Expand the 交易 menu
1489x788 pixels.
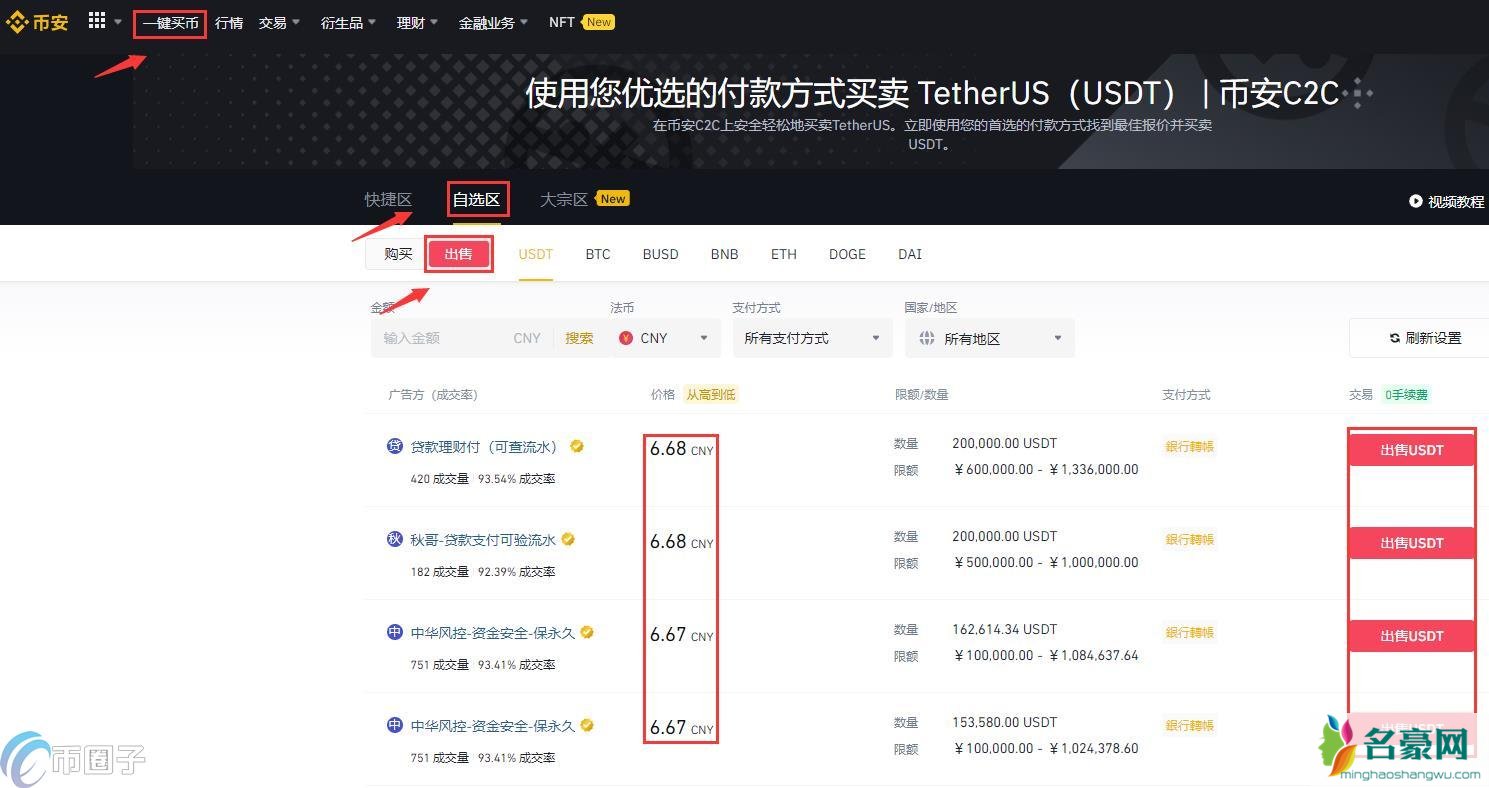click(279, 23)
